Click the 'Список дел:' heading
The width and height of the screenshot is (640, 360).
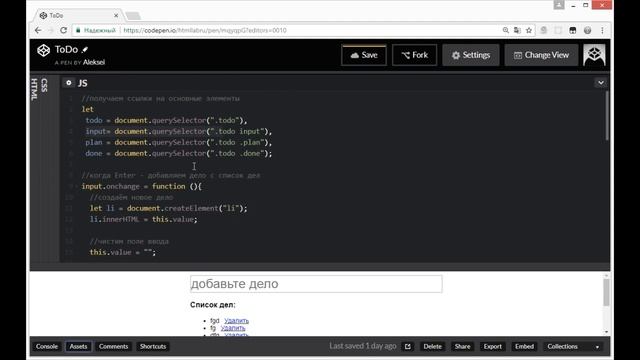point(213,305)
